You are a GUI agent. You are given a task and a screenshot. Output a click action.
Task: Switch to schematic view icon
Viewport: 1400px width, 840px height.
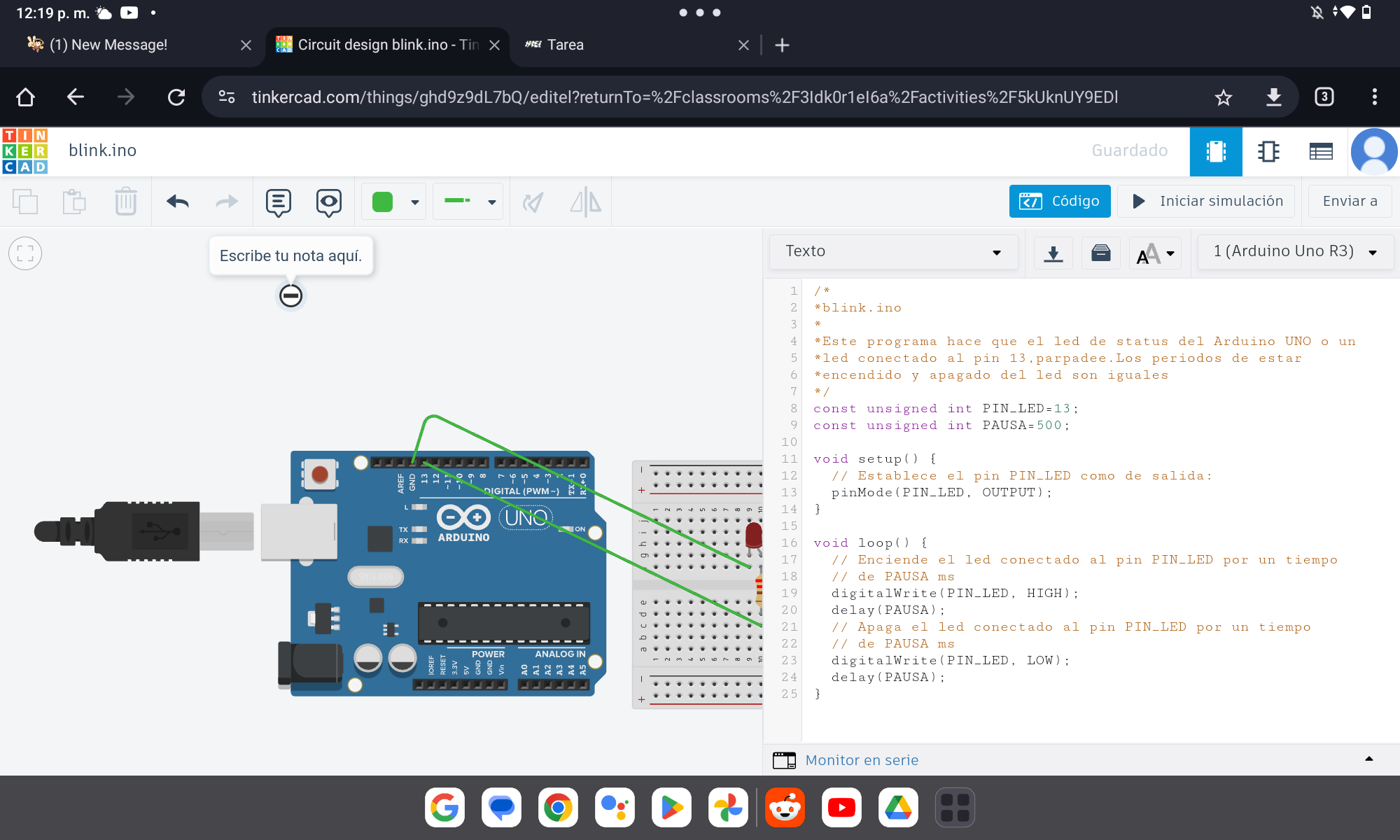coord(1268,151)
